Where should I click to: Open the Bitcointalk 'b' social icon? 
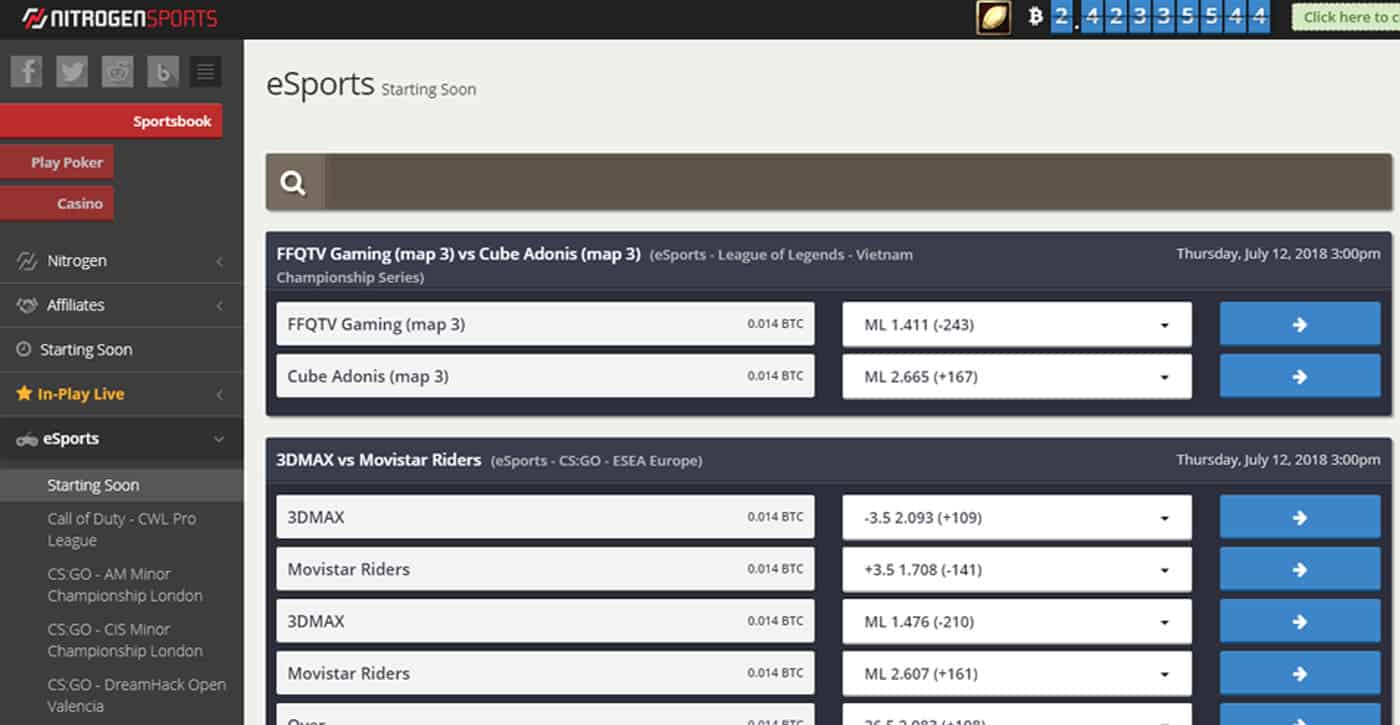(x=162, y=71)
